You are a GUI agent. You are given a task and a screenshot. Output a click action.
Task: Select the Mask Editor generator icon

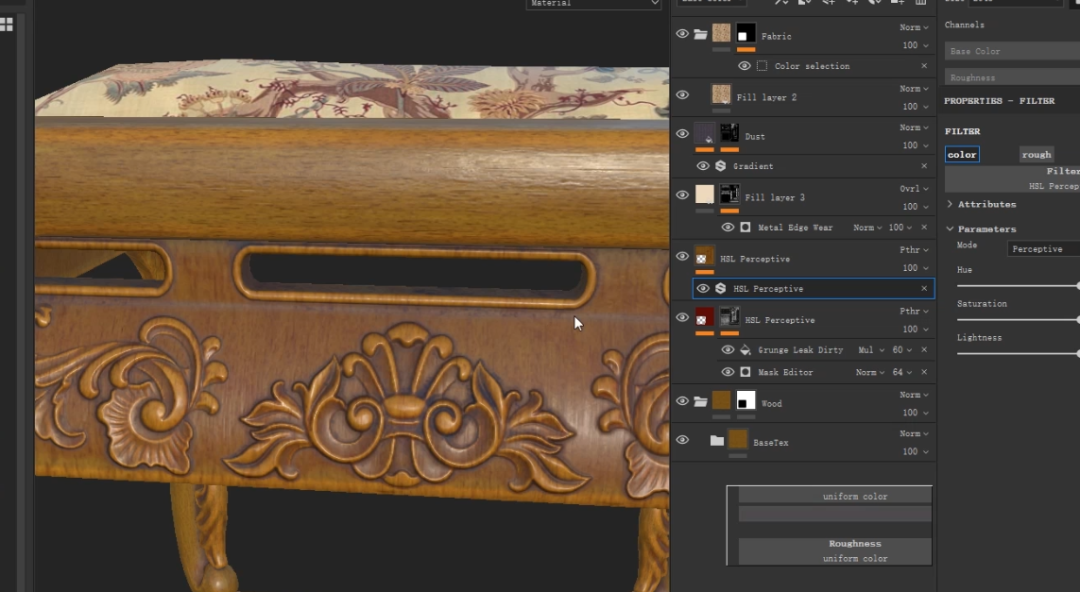745,372
